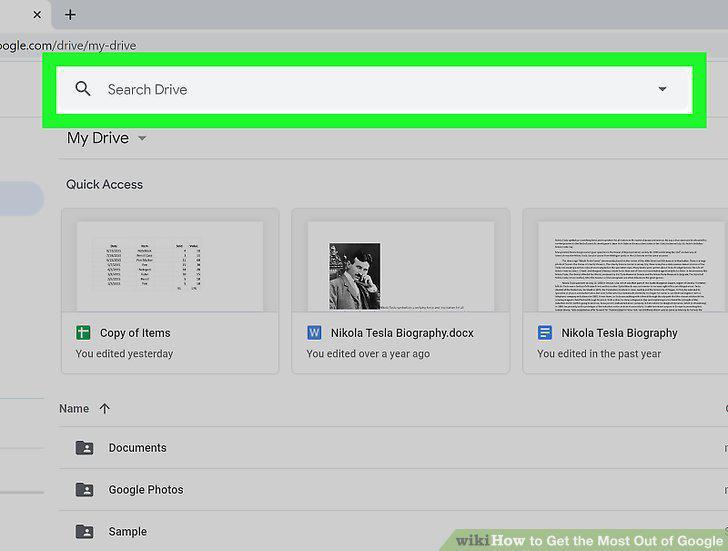Screen dimensions: 728x551
Task: Click the My Drive heading text
Action: [98, 138]
